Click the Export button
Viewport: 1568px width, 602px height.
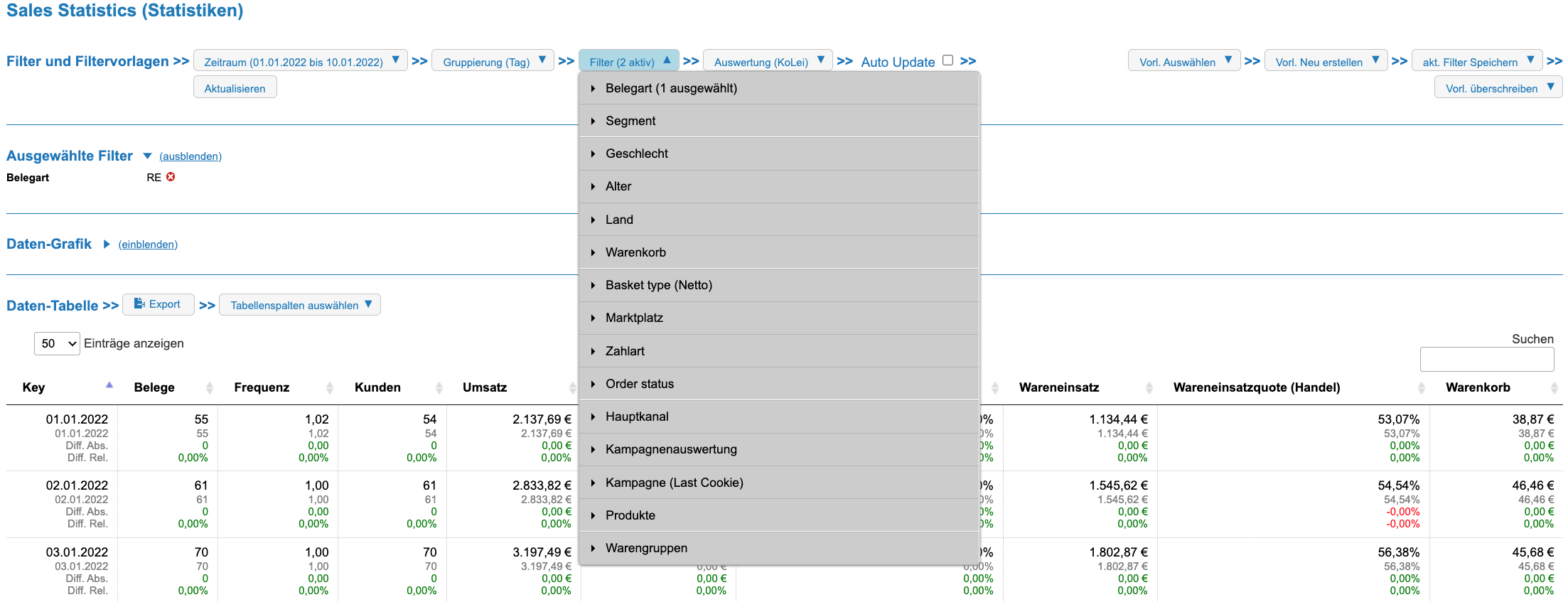coord(158,304)
